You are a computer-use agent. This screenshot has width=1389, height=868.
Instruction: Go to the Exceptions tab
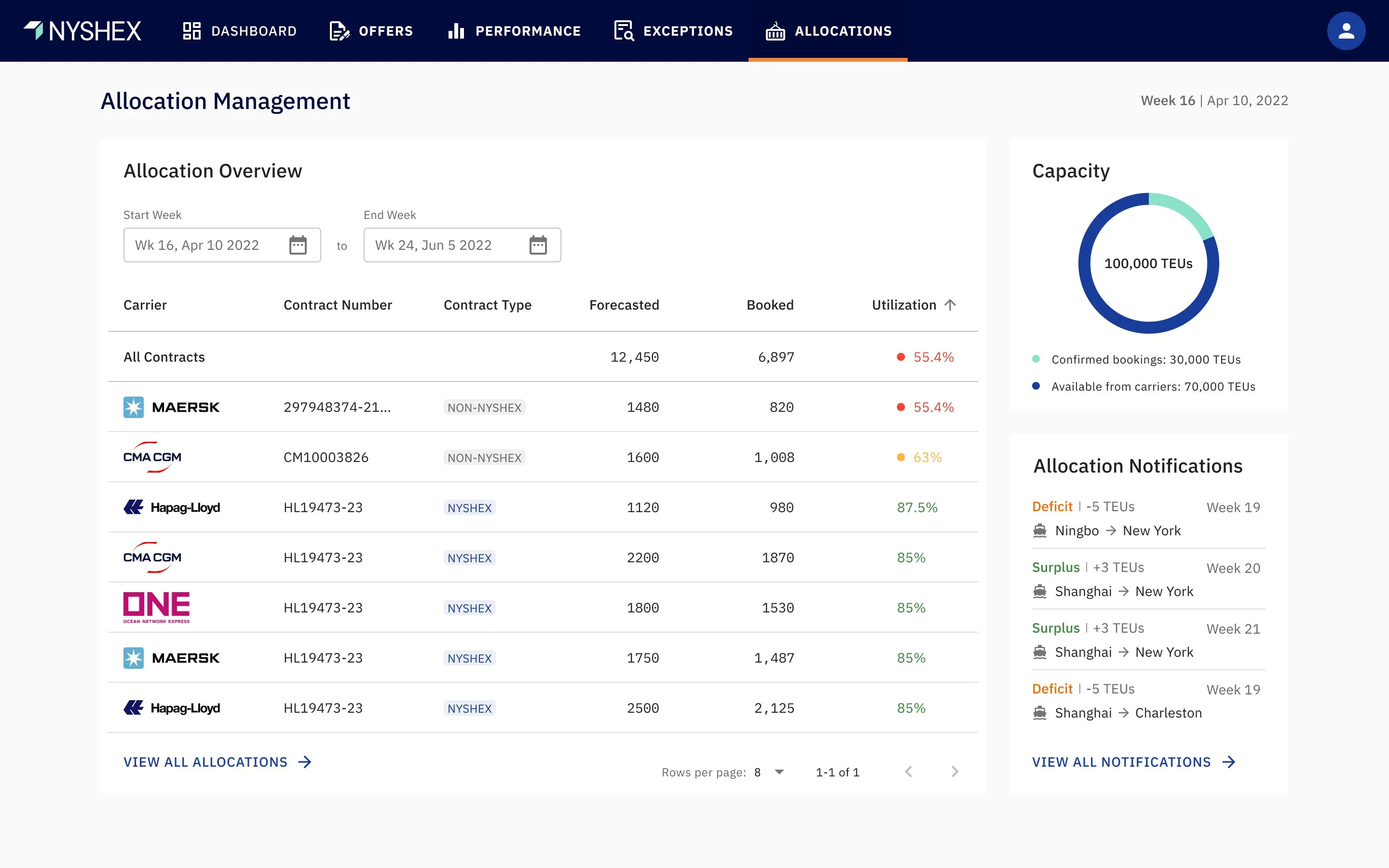click(673, 31)
